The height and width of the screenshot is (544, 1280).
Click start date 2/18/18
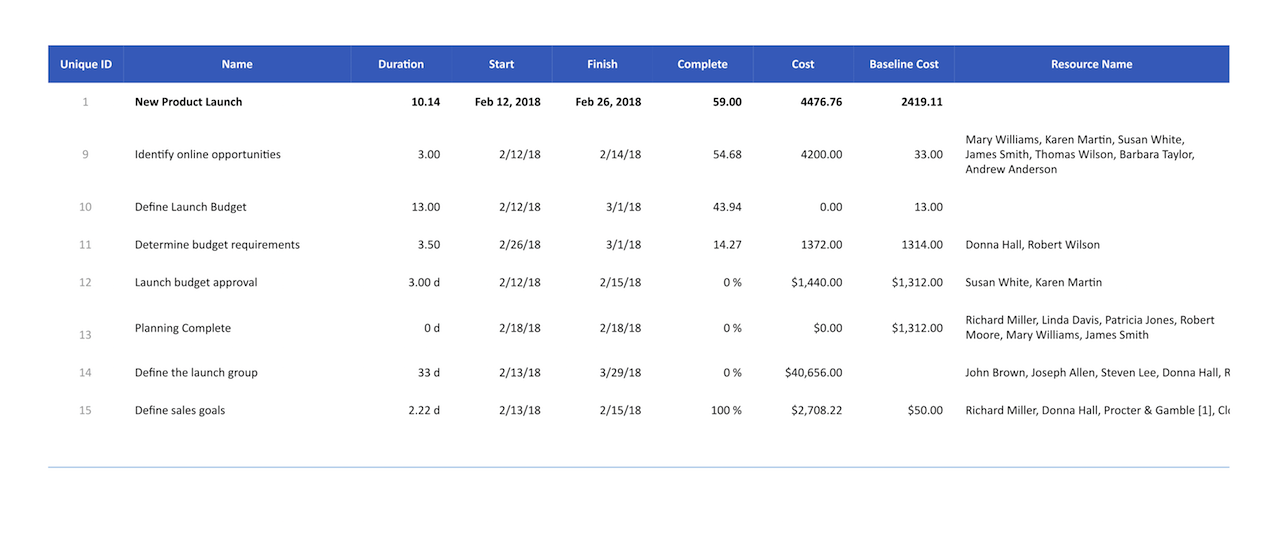pos(520,328)
